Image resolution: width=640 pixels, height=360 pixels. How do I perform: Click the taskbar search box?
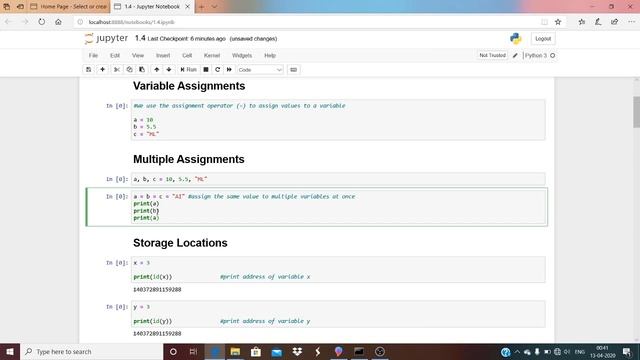point(91,351)
